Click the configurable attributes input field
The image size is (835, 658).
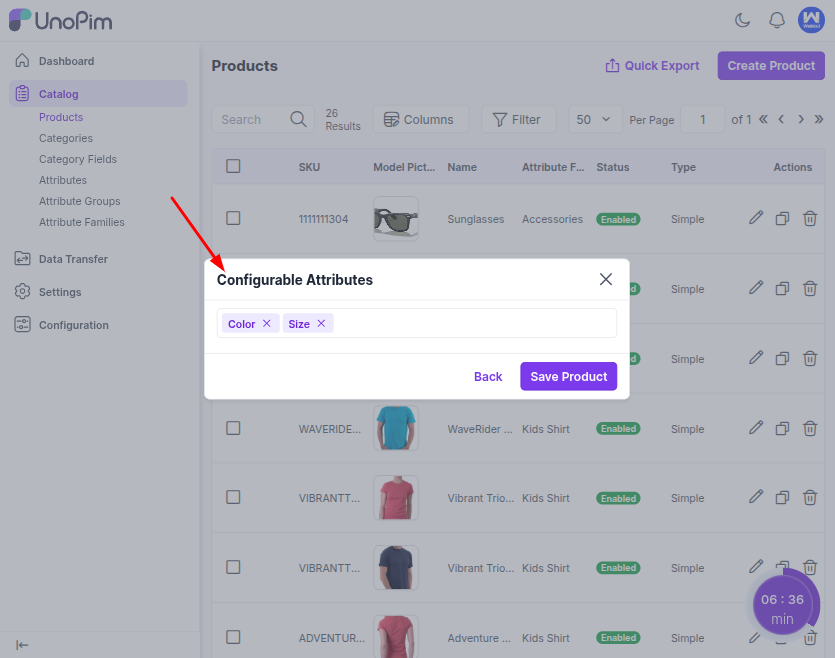point(470,324)
